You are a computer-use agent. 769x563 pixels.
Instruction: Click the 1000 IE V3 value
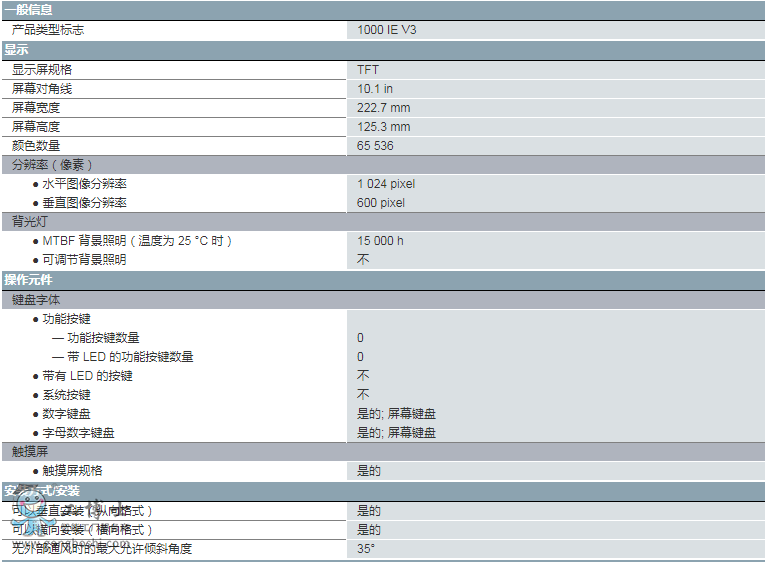pos(387,30)
